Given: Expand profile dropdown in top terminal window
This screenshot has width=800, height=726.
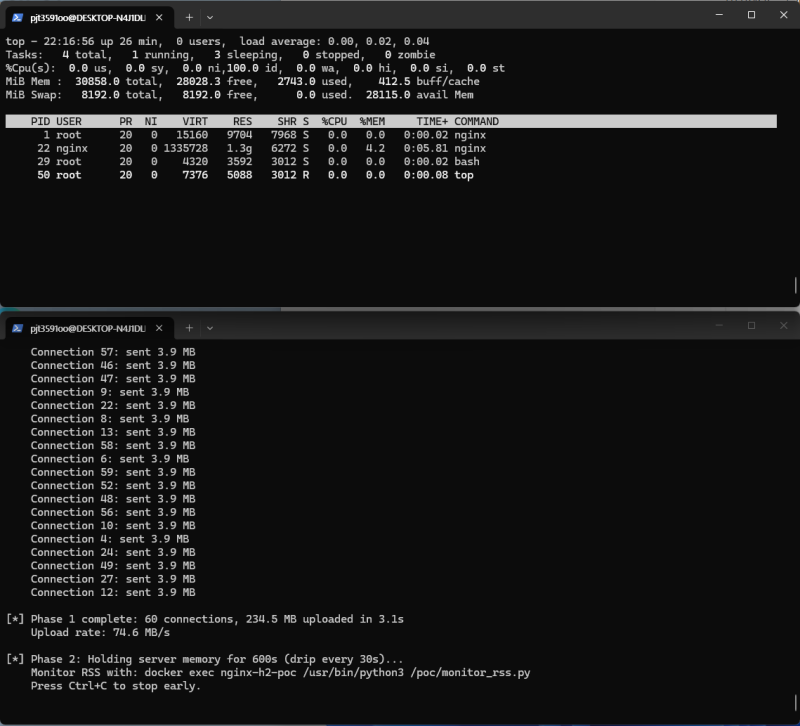Looking at the screenshot, I should click(x=210, y=17).
